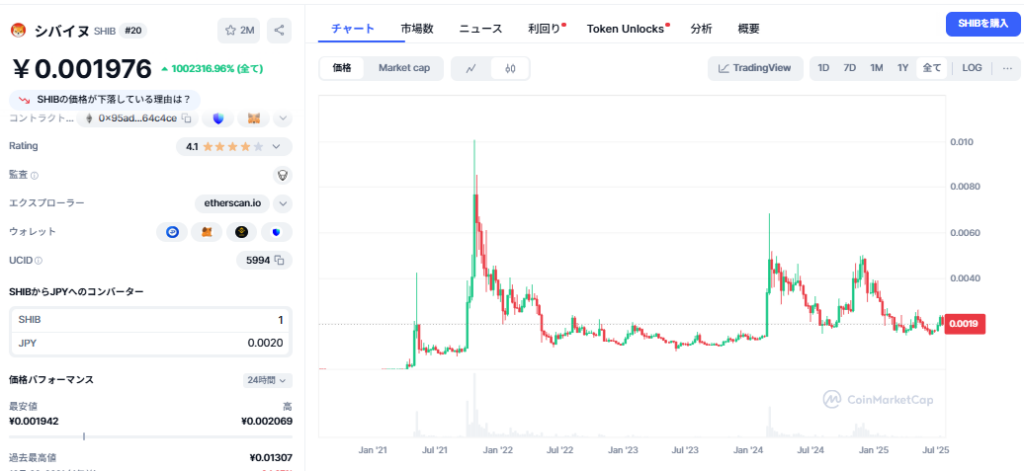1024x471 pixels.
Task: Click the MetaMask fox icon in contract row
Action: (x=254, y=118)
